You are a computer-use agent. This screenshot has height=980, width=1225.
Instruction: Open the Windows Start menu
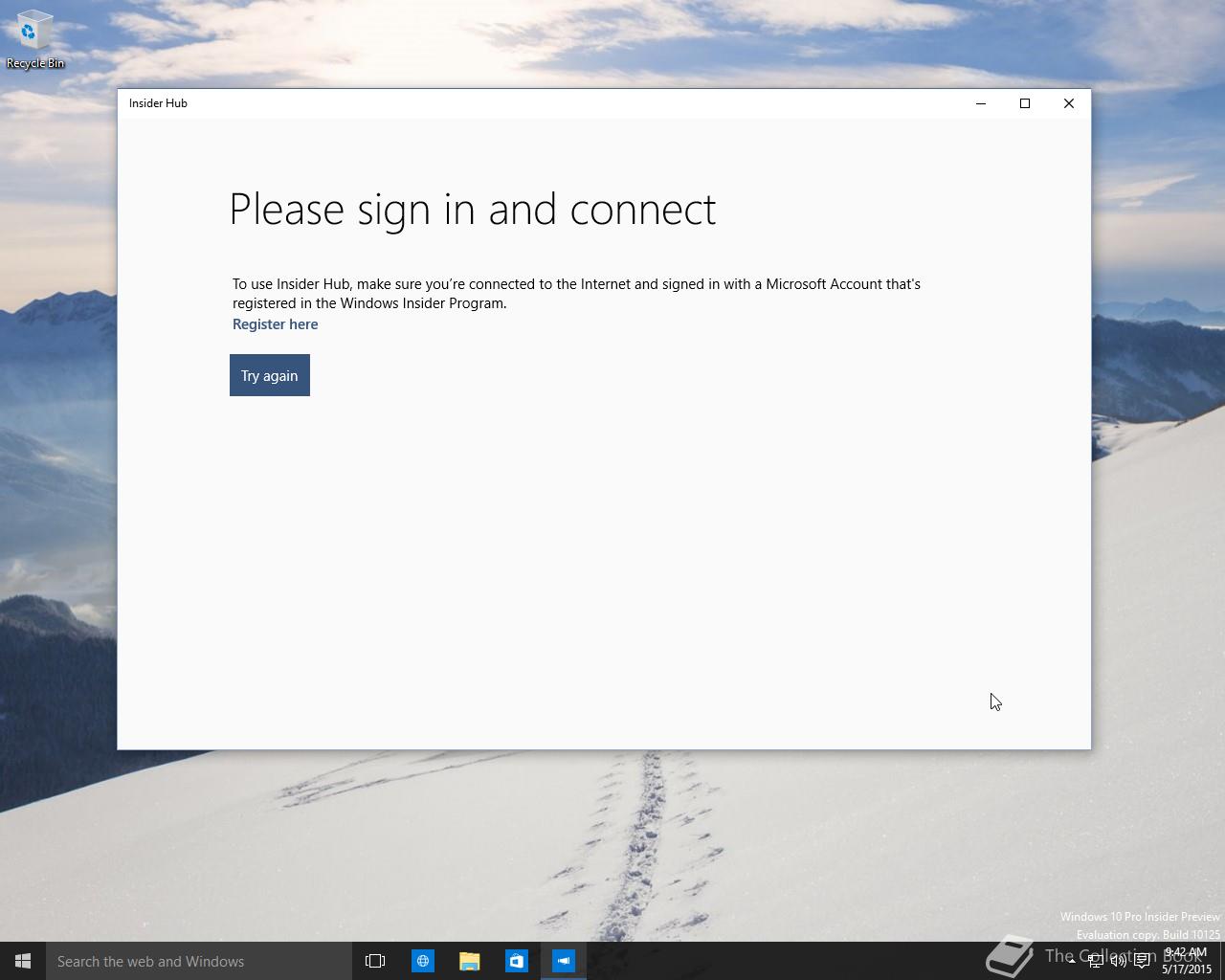(23, 961)
